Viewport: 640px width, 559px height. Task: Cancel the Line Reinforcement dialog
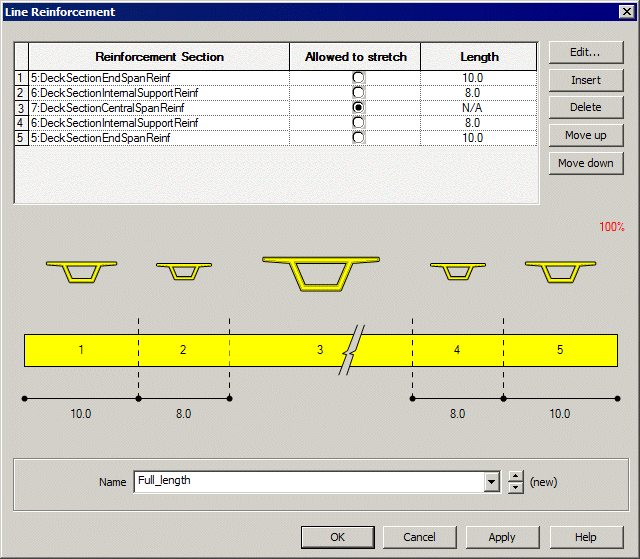click(x=419, y=537)
